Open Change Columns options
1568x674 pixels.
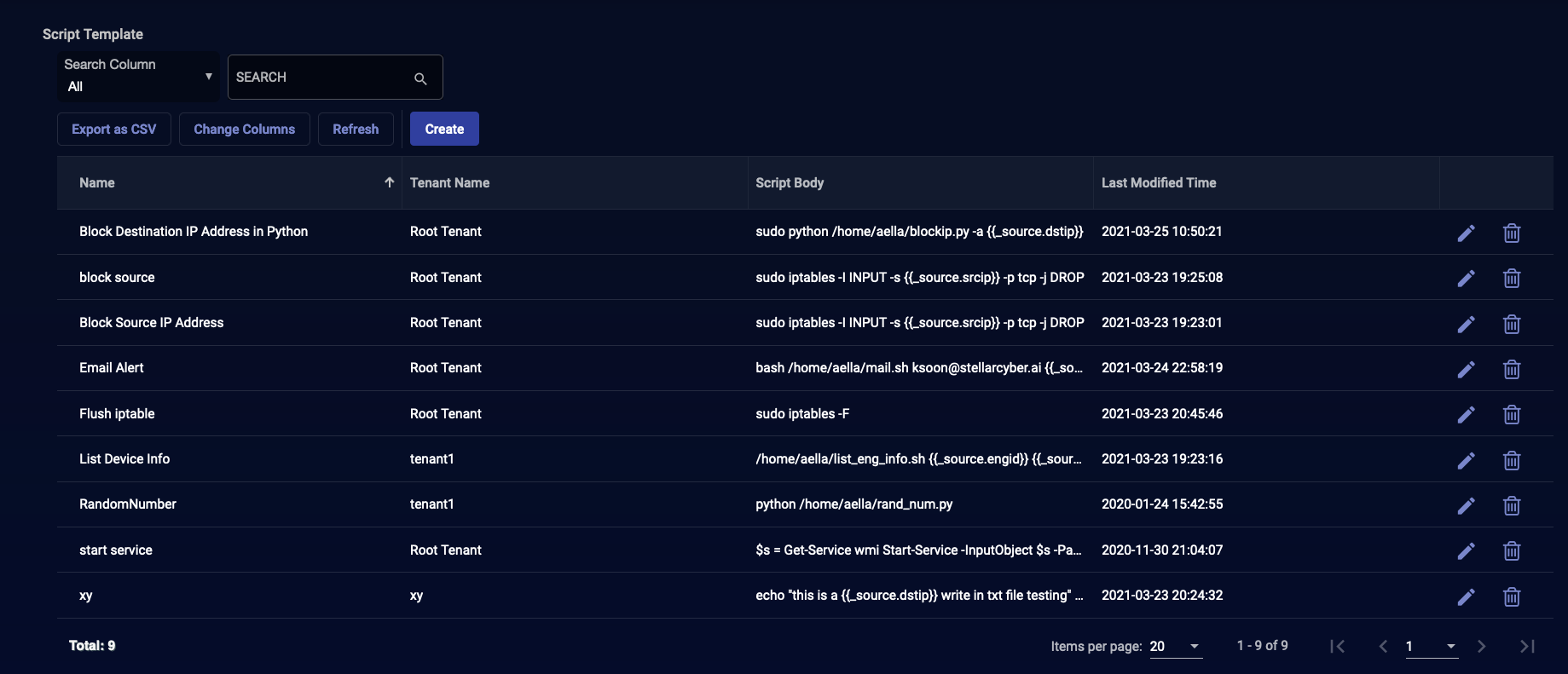[x=244, y=129]
